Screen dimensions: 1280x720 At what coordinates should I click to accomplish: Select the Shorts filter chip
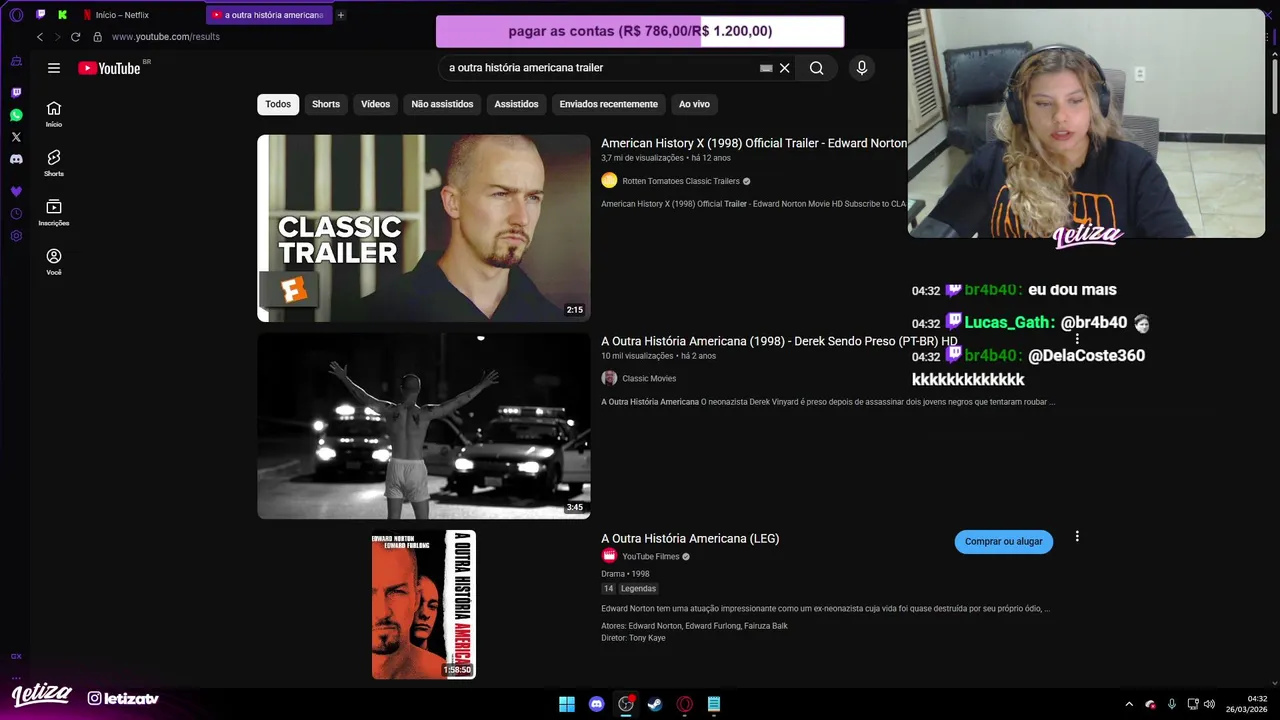(326, 104)
